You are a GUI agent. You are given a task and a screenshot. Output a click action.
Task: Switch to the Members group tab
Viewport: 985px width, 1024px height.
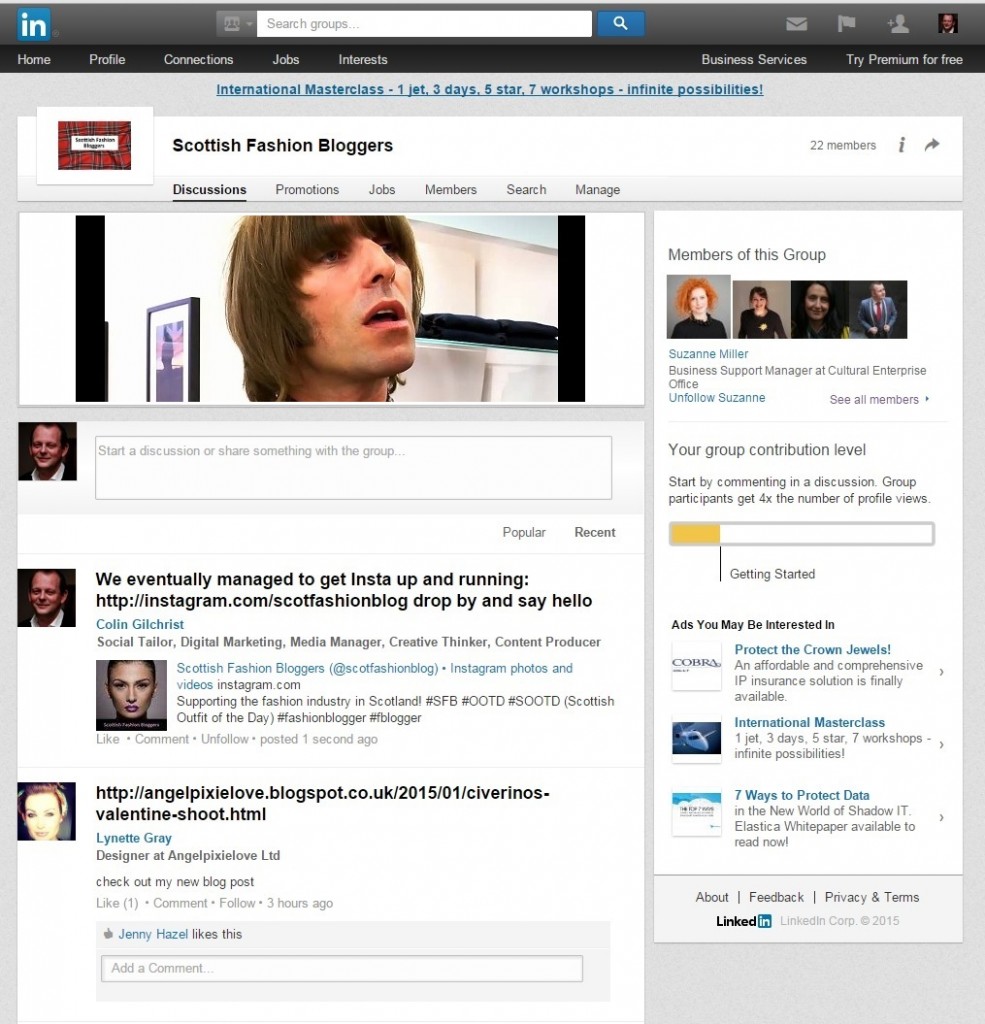pyautogui.click(x=451, y=190)
